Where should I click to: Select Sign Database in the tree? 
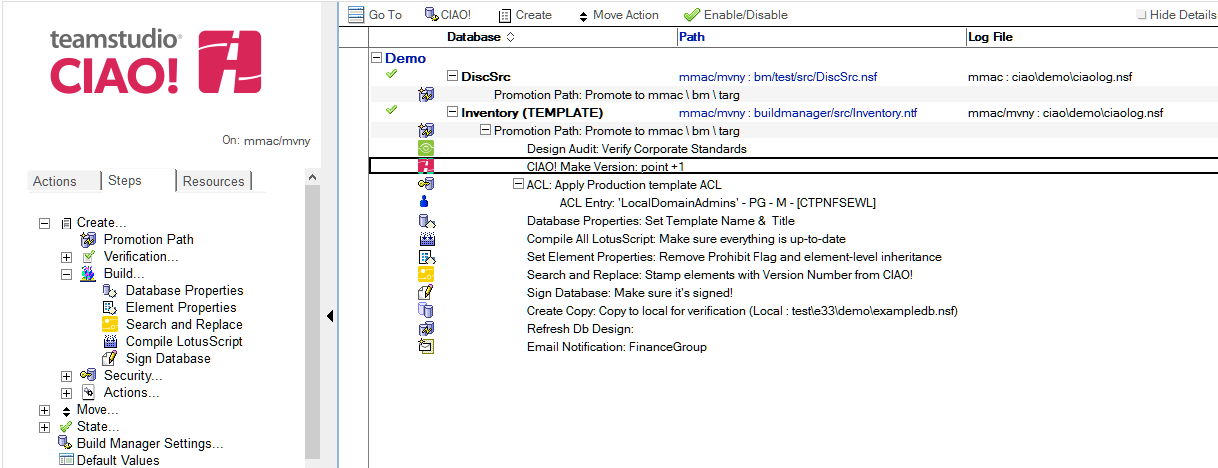[168, 358]
